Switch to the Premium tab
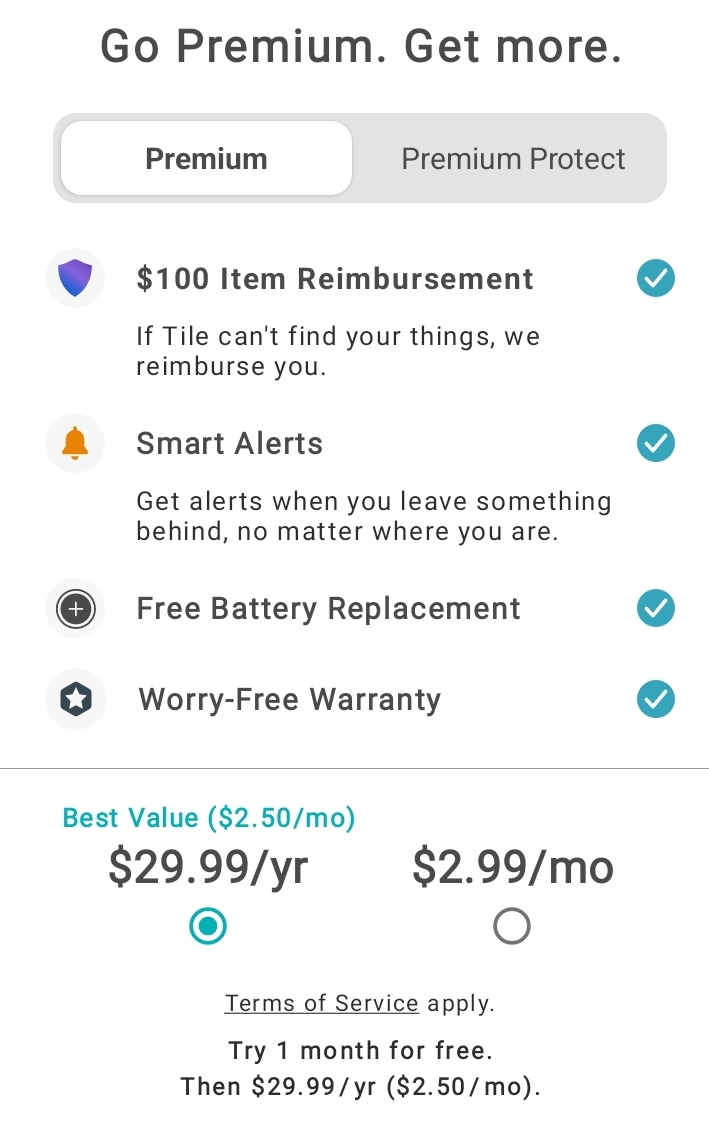The width and height of the screenshot is (709, 1136). (x=206, y=159)
